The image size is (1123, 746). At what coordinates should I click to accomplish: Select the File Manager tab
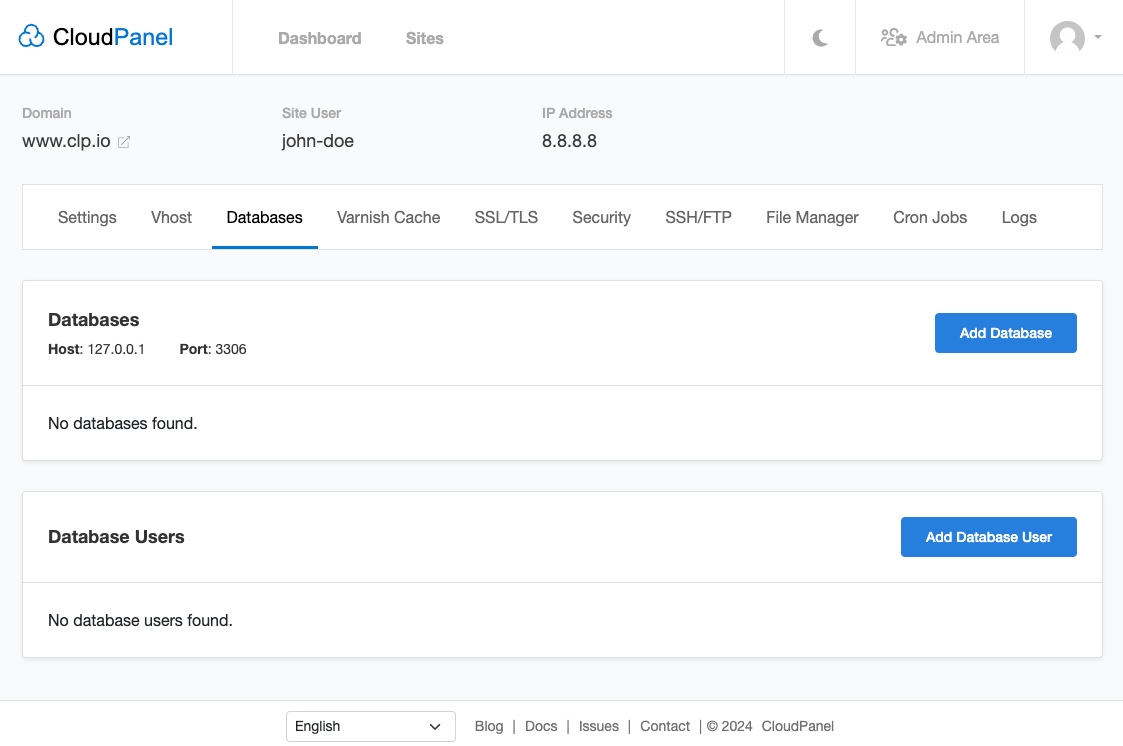(812, 217)
